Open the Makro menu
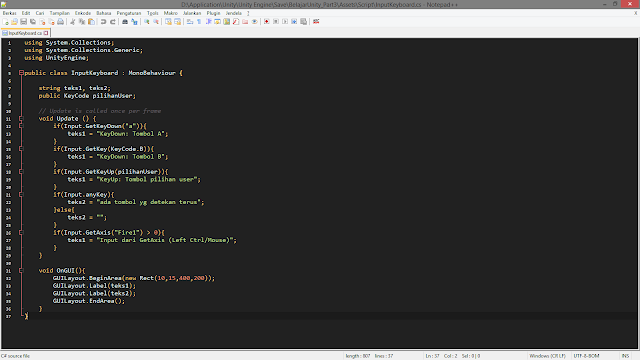 click(x=171, y=13)
